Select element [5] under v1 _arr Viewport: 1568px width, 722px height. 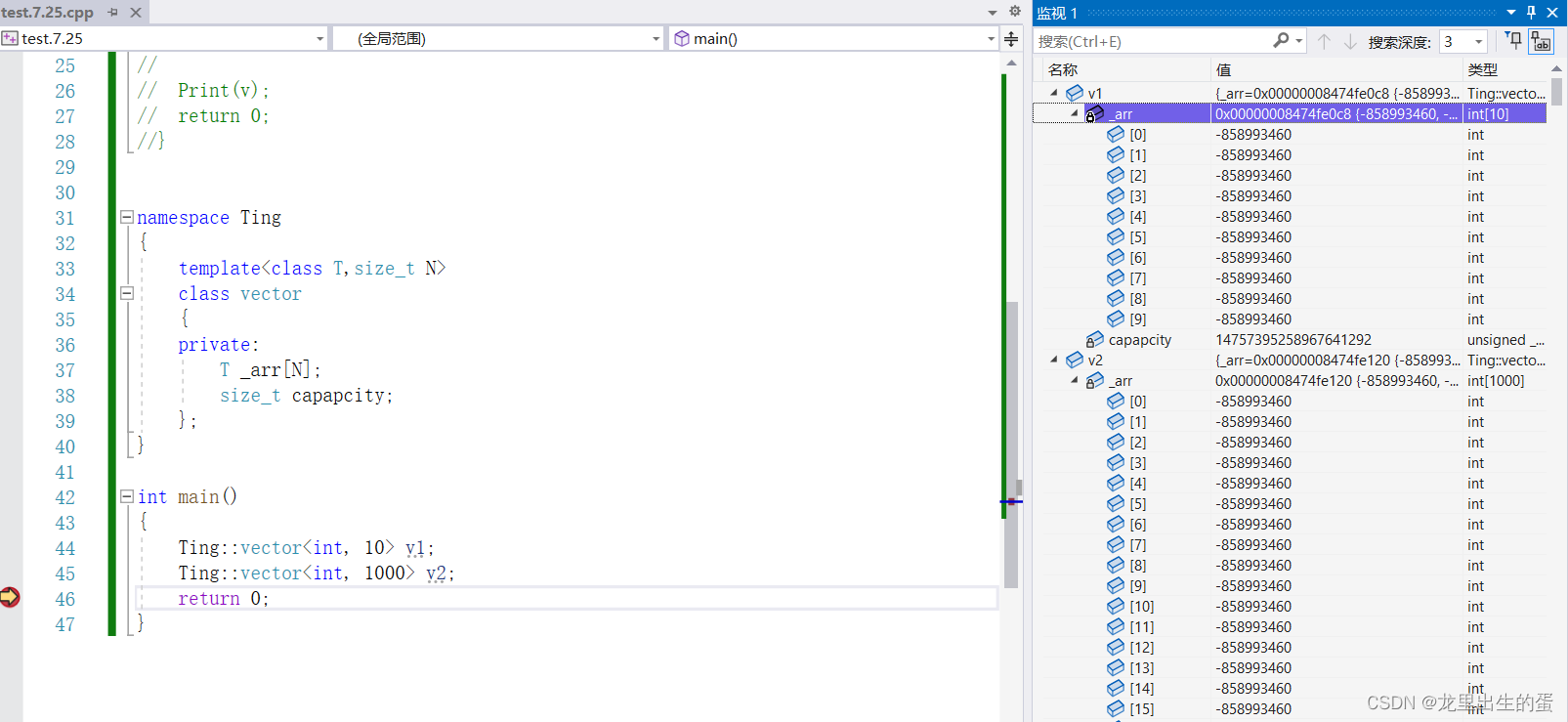[x=1291, y=237]
